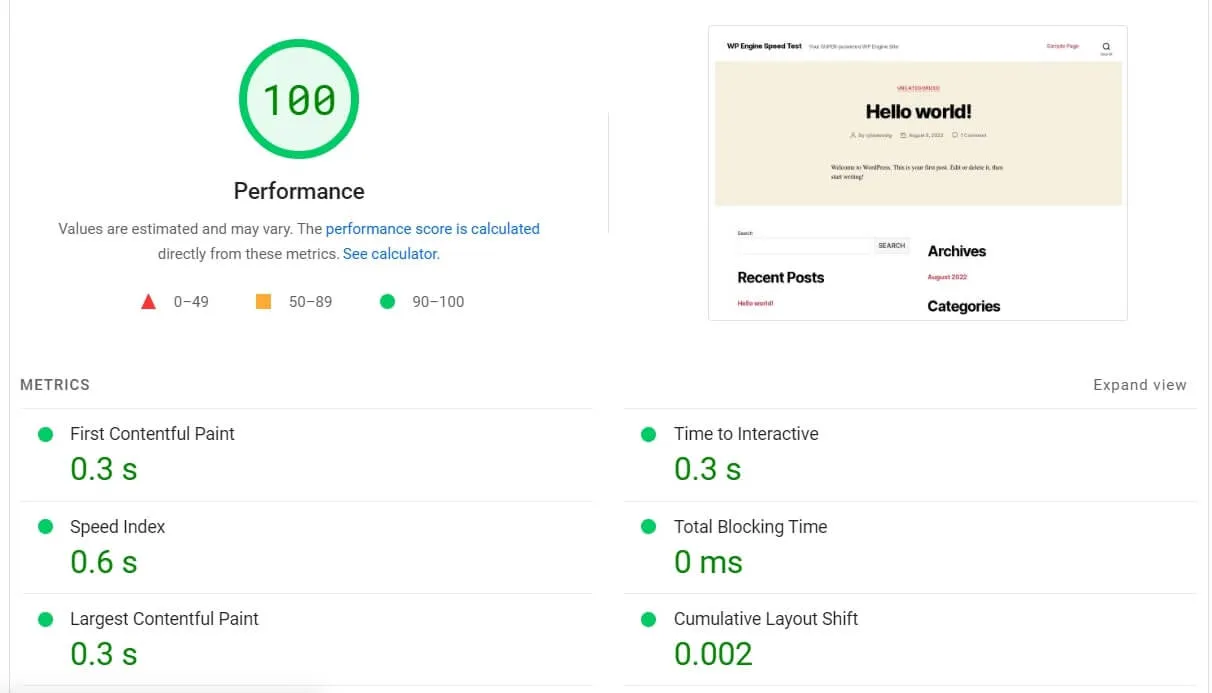Select the Time to Interactive metric label

[746, 434]
